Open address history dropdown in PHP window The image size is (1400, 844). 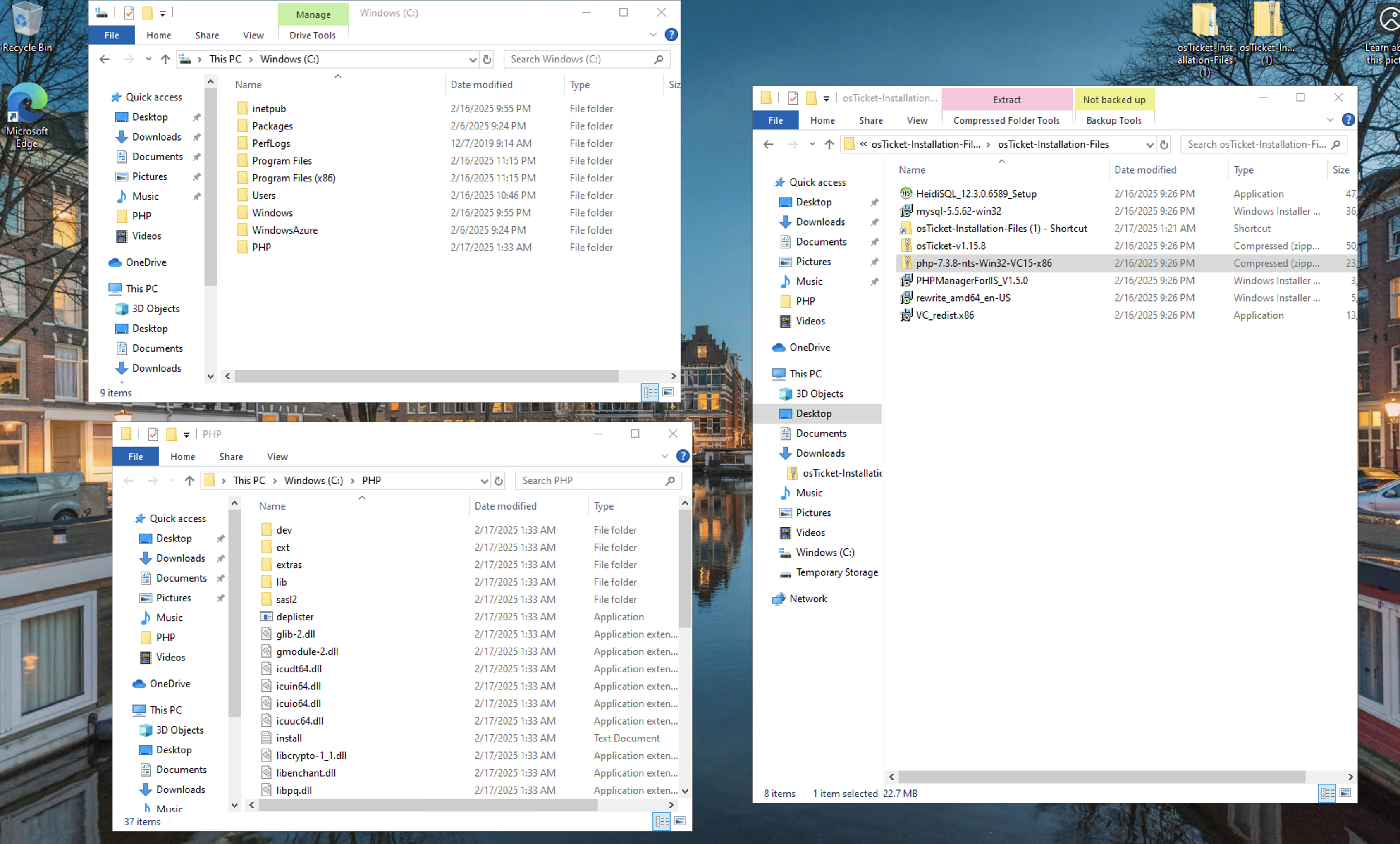pyautogui.click(x=484, y=481)
